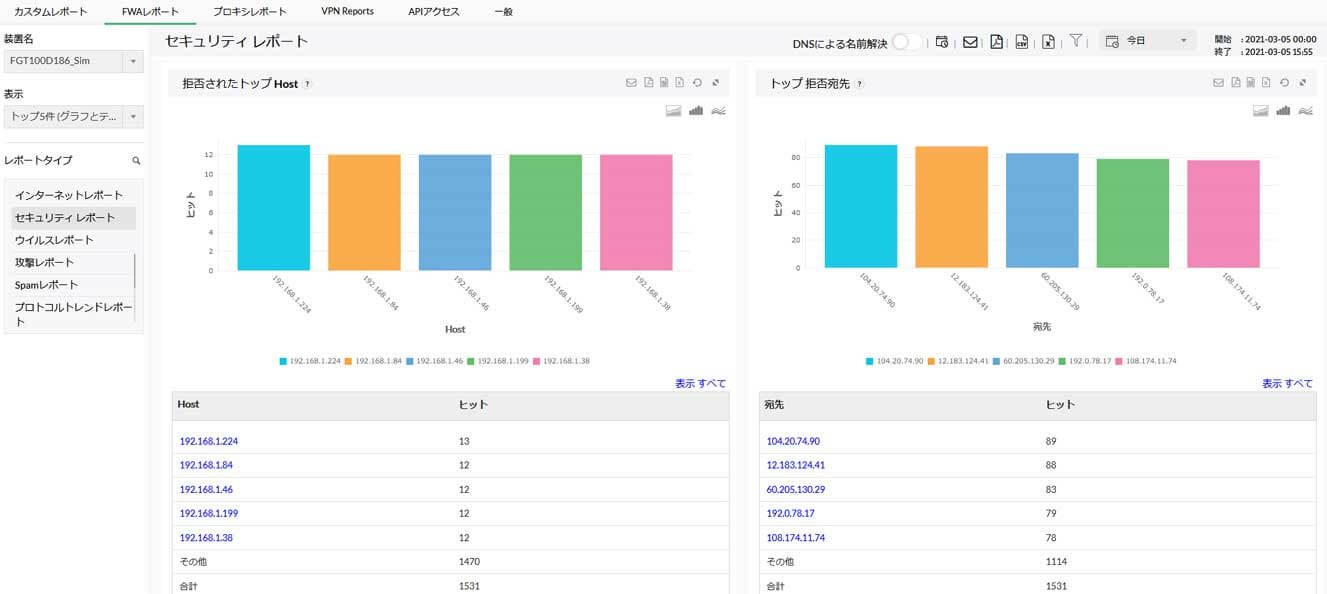Click the schedule report calendar icon
1327x594 pixels.
(x=942, y=42)
